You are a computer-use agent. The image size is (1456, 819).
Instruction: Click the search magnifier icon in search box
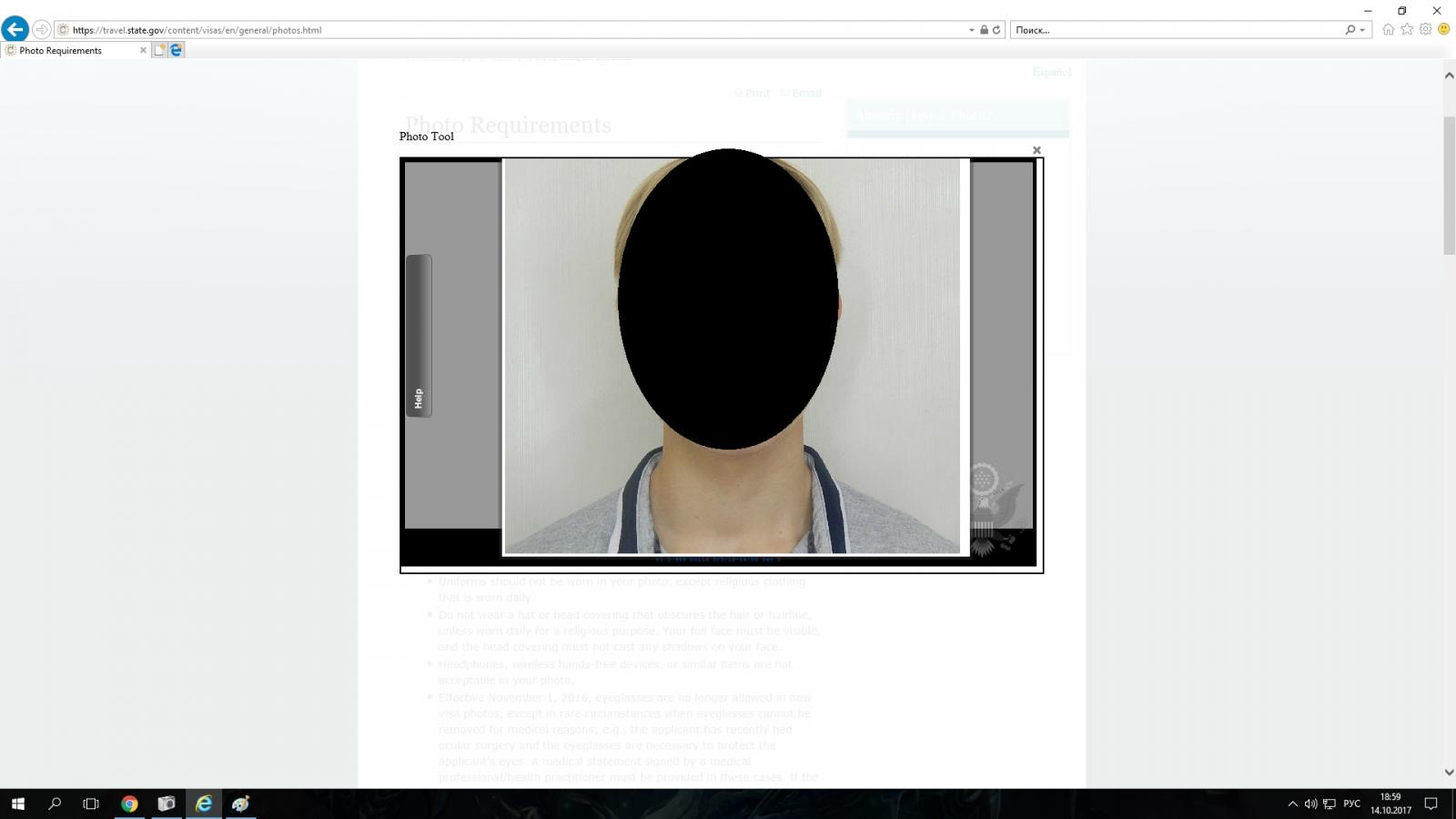click(x=1350, y=30)
